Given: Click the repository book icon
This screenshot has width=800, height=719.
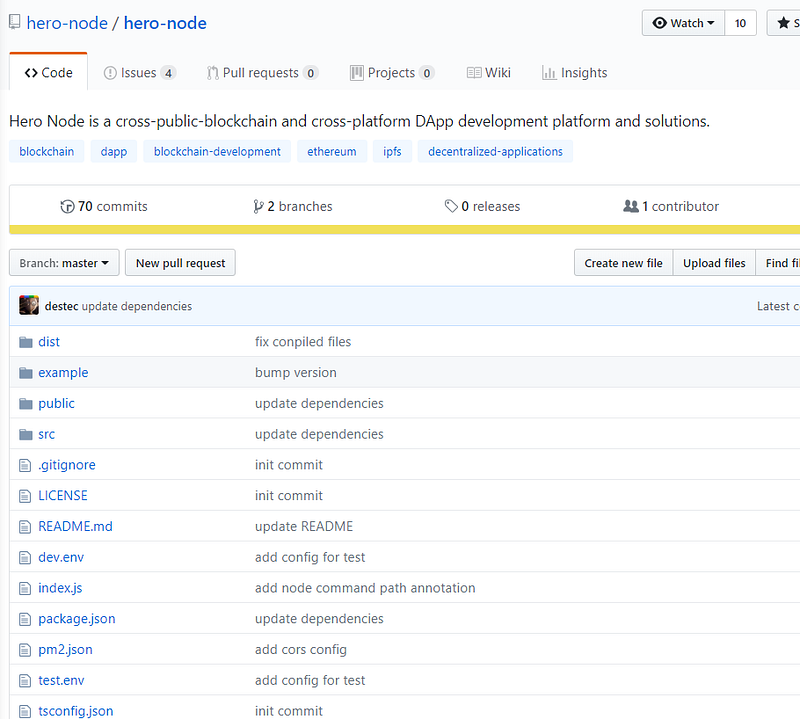Looking at the screenshot, I should click(x=15, y=23).
